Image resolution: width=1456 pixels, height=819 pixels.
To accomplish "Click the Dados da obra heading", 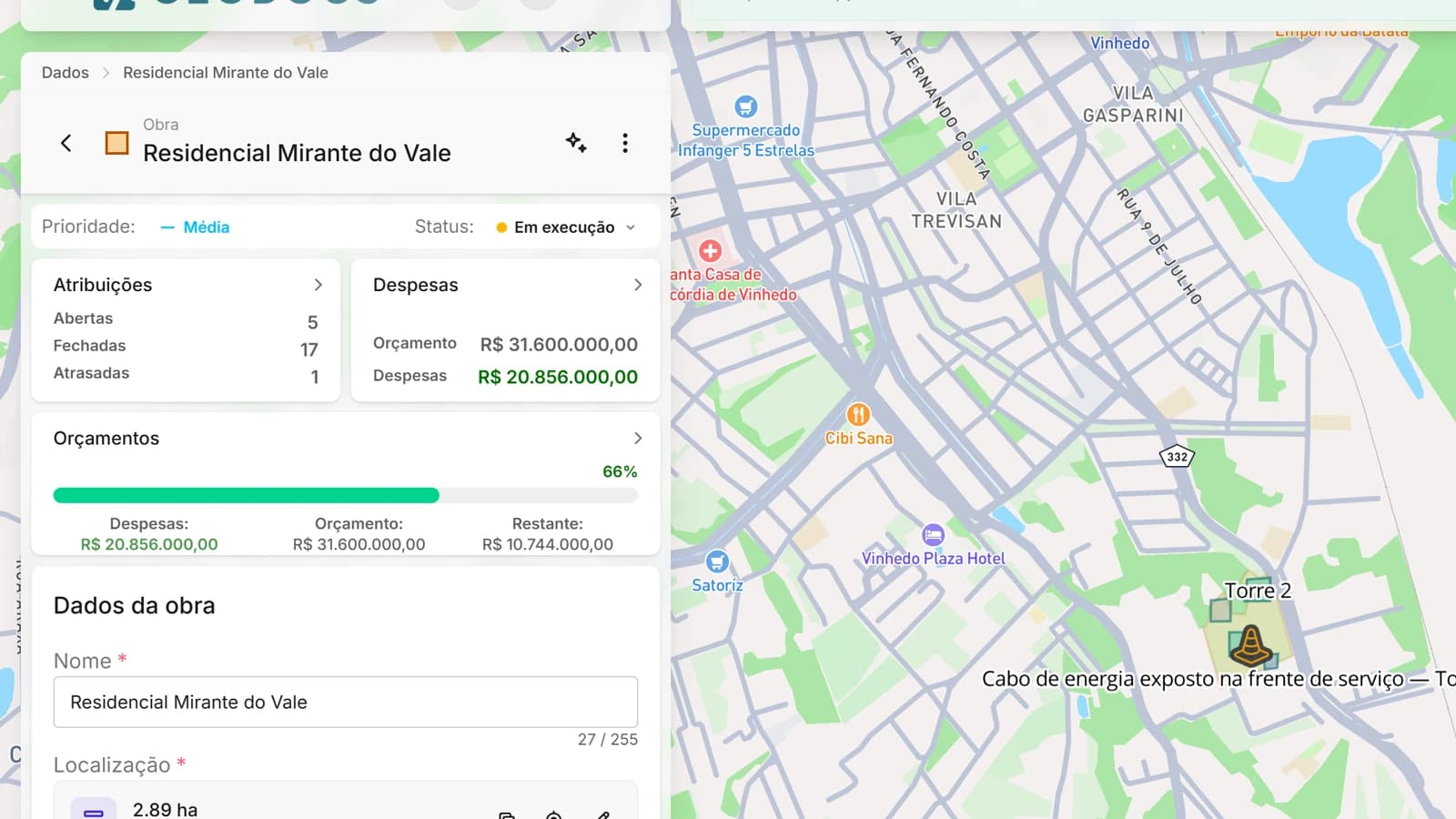I will pyautogui.click(x=135, y=606).
